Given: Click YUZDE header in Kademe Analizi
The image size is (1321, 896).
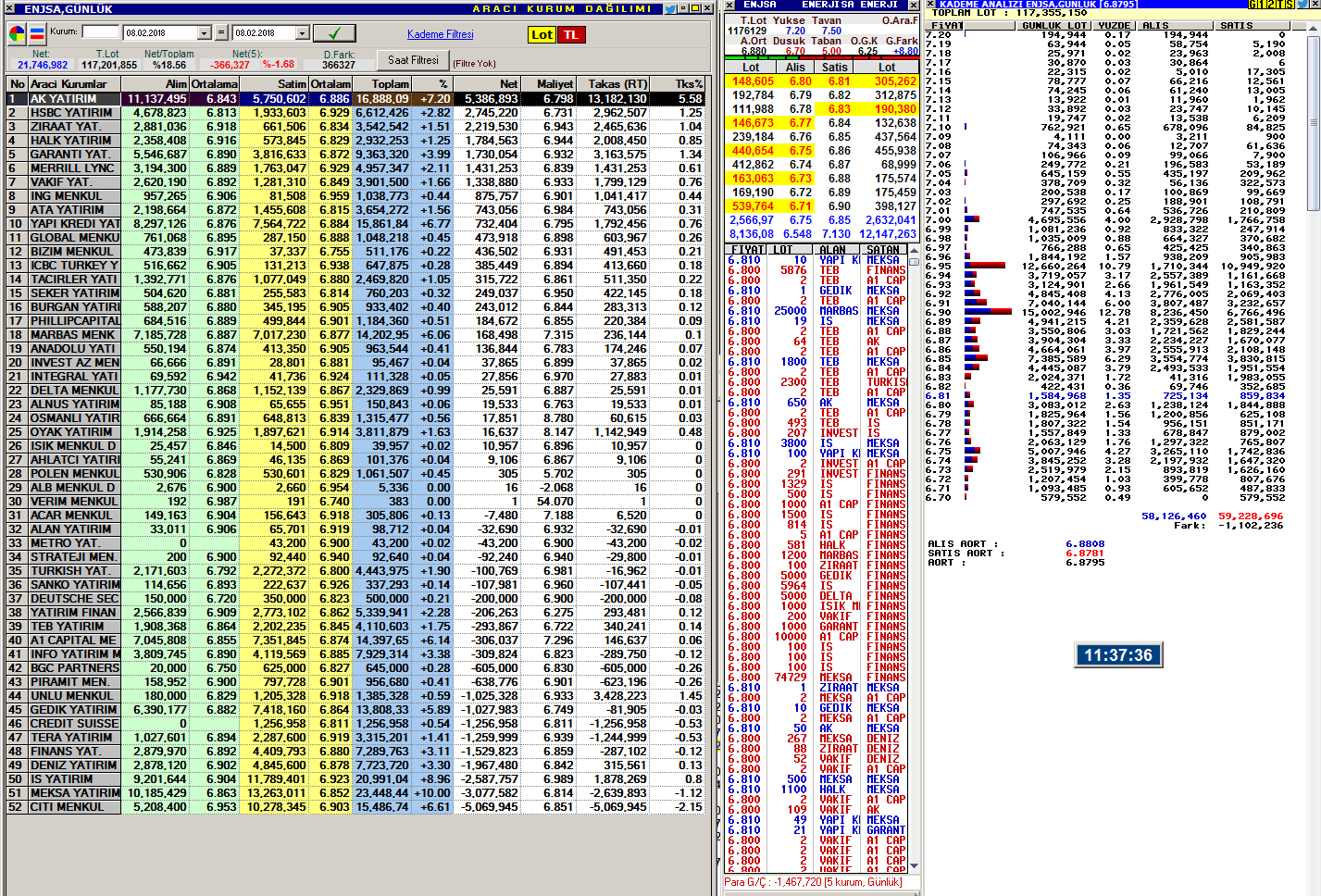Looking at the screenshot, I should coord(1114,25).
